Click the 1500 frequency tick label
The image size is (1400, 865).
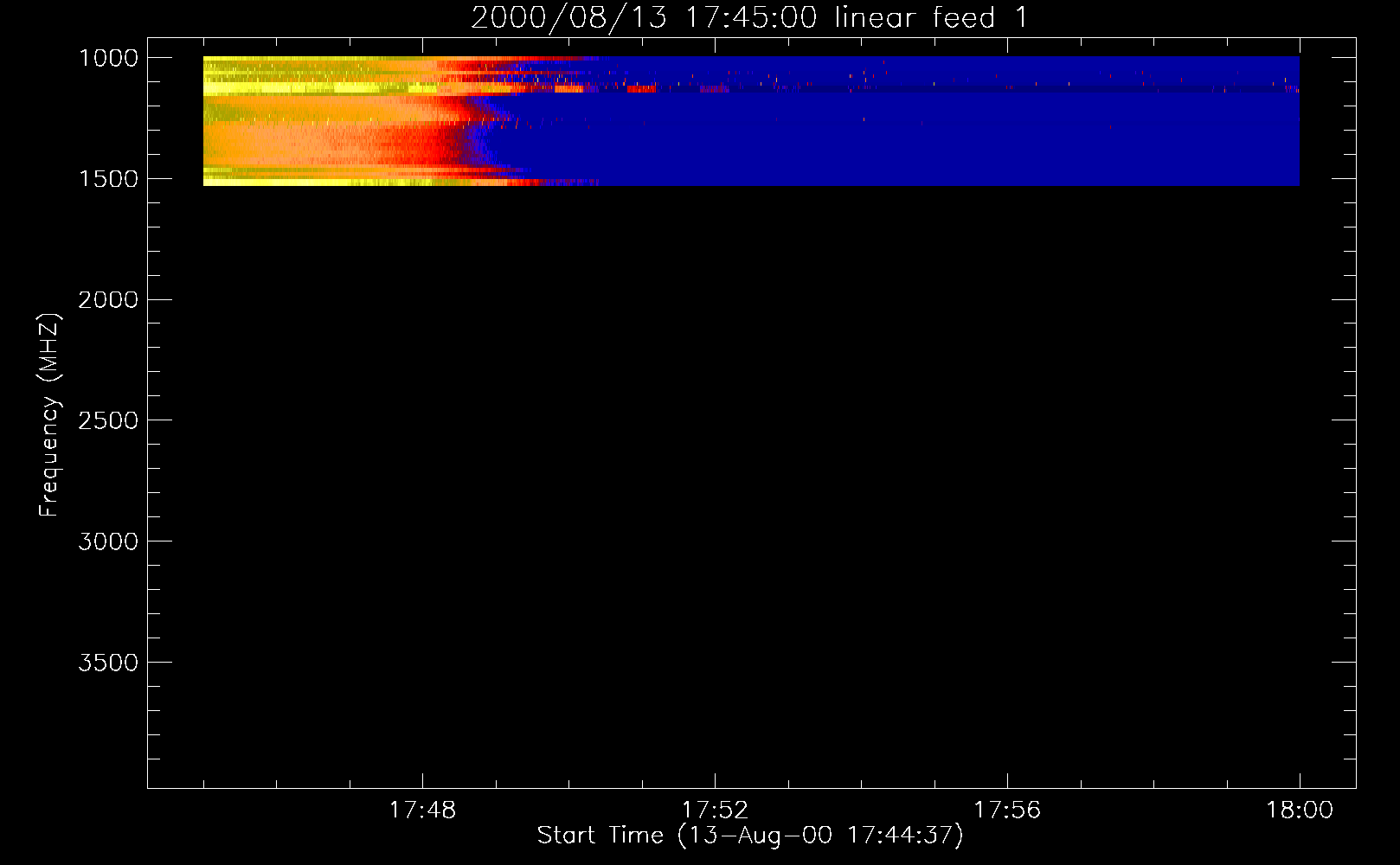click(109, 179)
